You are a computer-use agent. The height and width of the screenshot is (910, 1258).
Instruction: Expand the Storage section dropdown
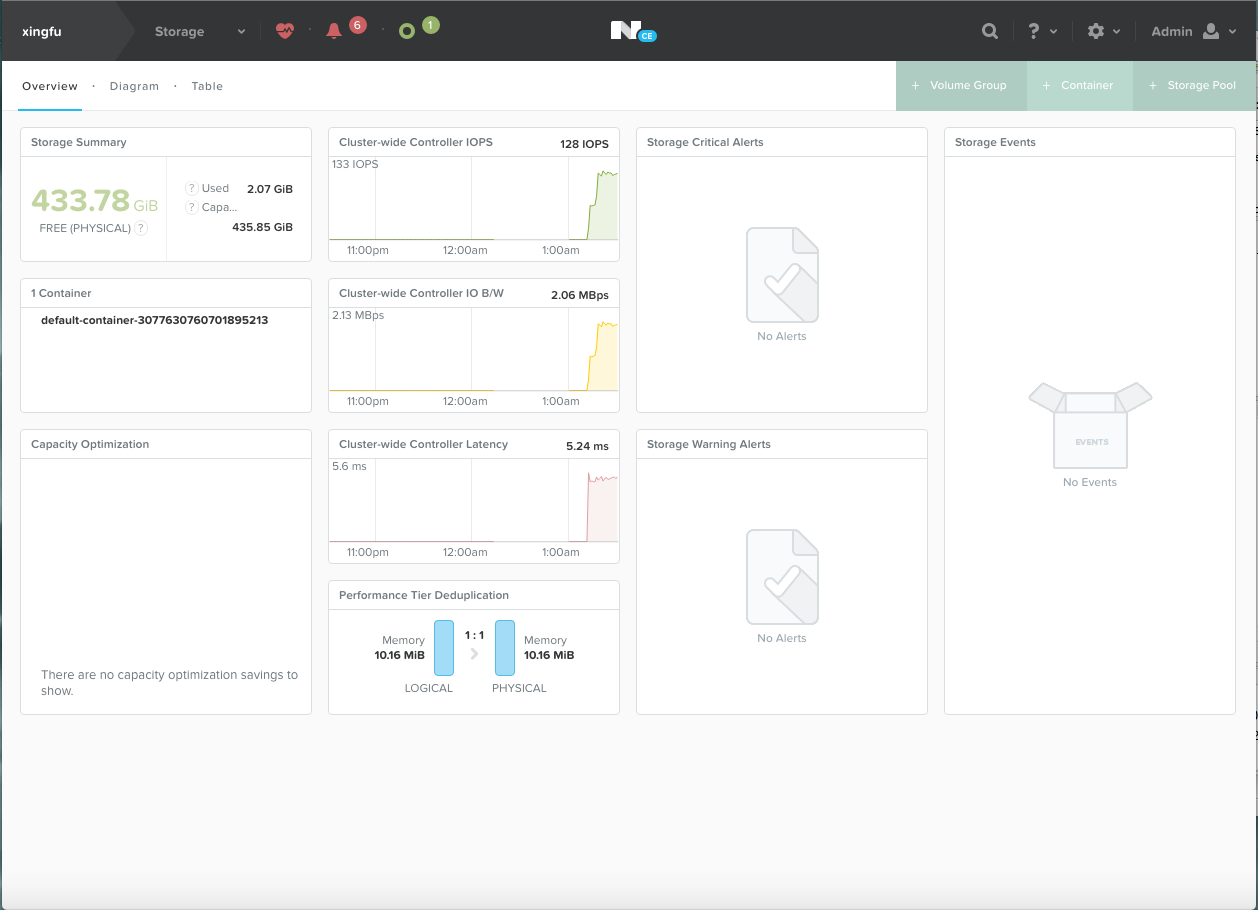click(x=241, y=32)
